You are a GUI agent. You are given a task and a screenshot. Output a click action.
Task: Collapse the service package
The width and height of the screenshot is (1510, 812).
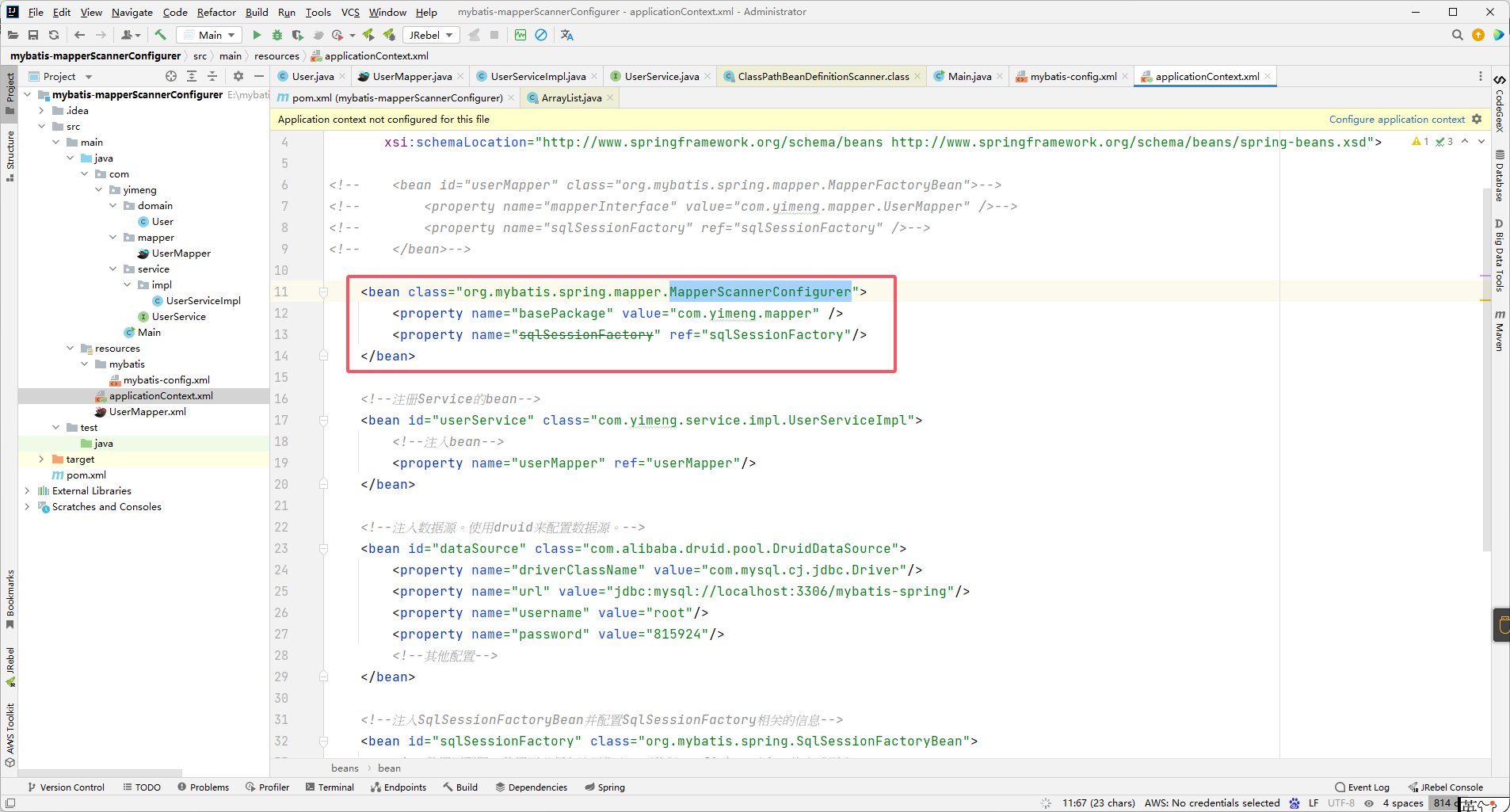[112, 269]
